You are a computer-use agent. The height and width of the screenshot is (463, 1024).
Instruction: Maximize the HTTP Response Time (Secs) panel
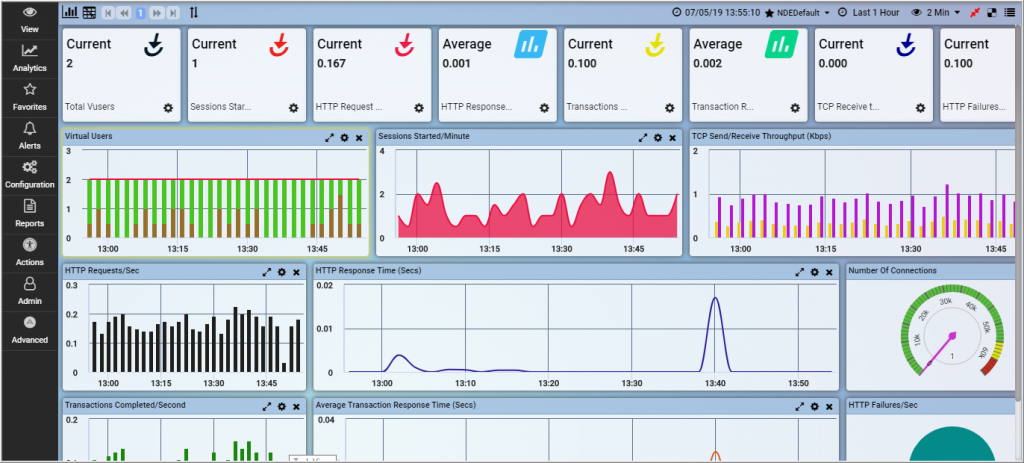(x=800, y=272)
